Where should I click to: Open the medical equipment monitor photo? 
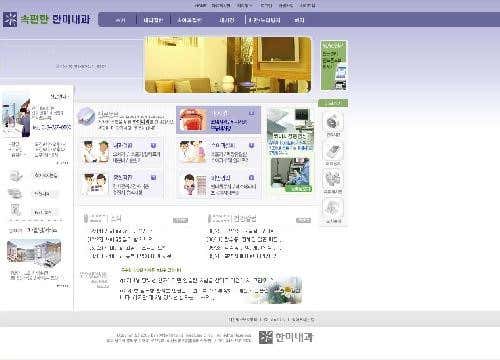(290, 121)
